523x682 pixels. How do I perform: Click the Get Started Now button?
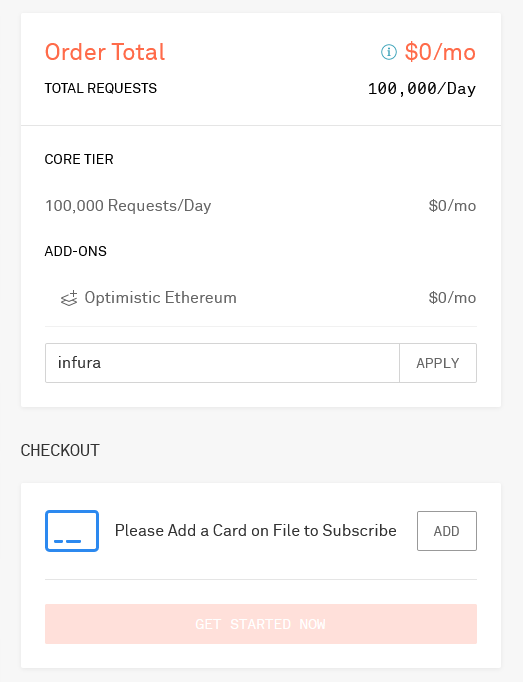(x=261, y=624)
